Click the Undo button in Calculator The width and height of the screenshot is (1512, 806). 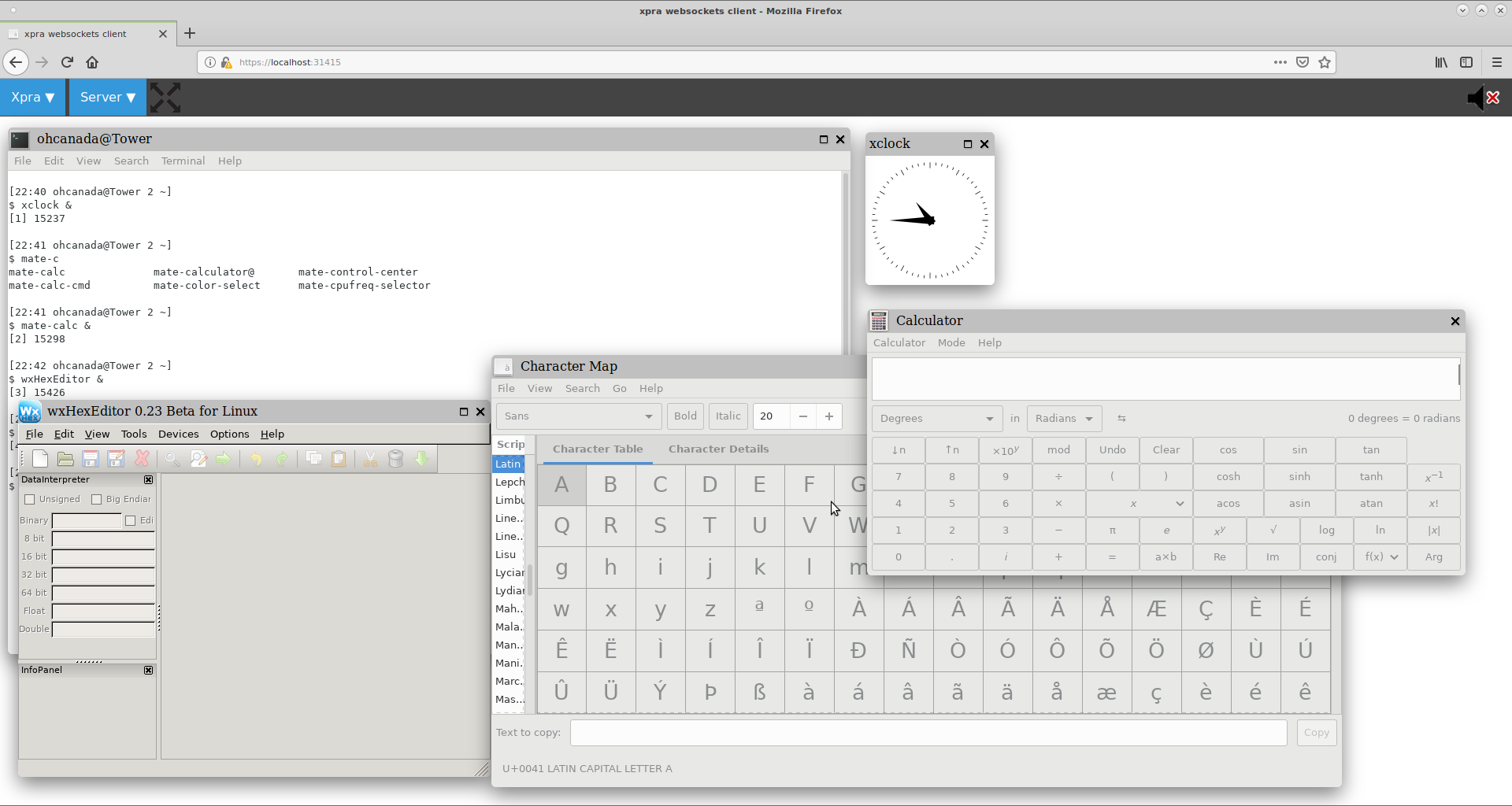coord(1112,450)
